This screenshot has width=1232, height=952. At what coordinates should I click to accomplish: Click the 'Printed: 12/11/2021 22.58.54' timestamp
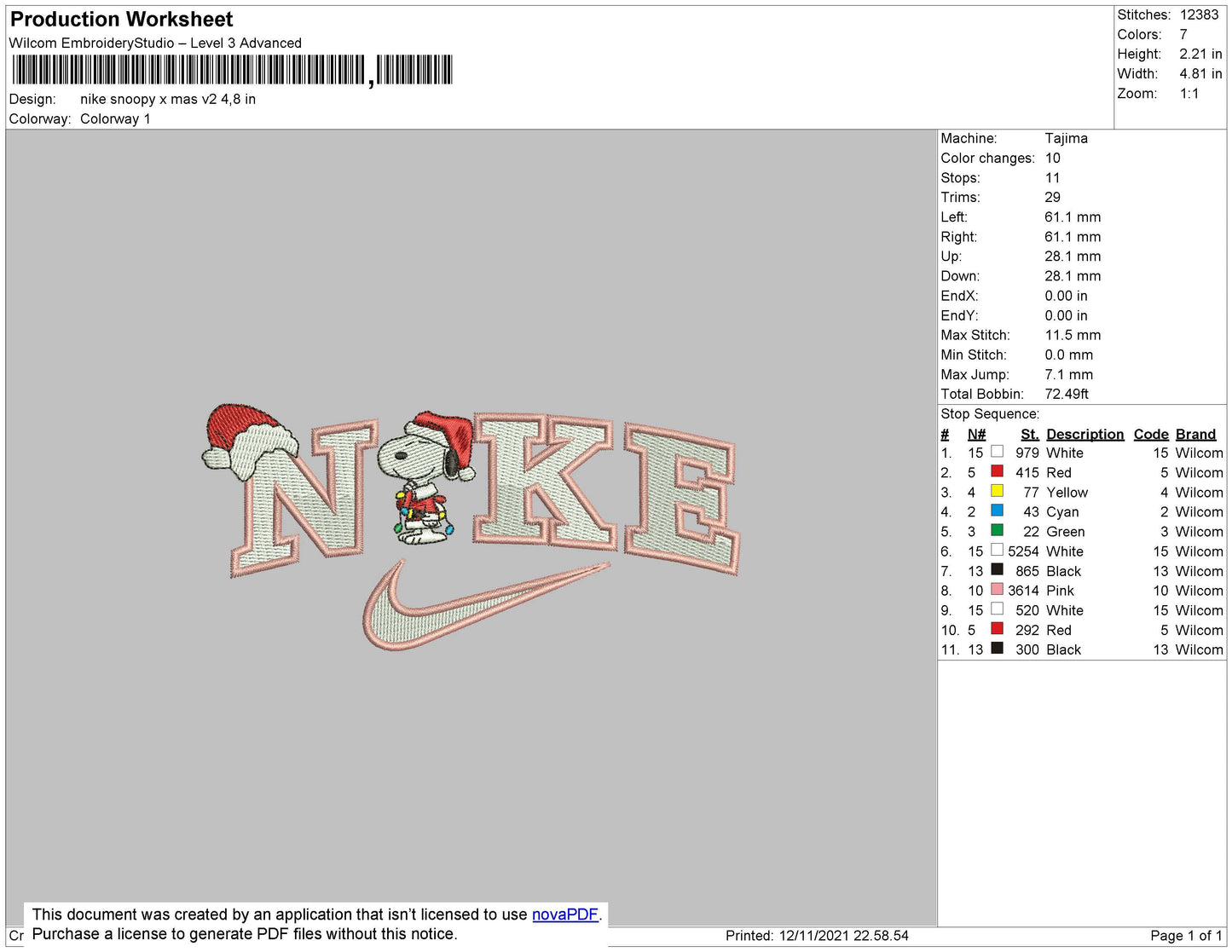pyautogui.click(x=817, y=936)
